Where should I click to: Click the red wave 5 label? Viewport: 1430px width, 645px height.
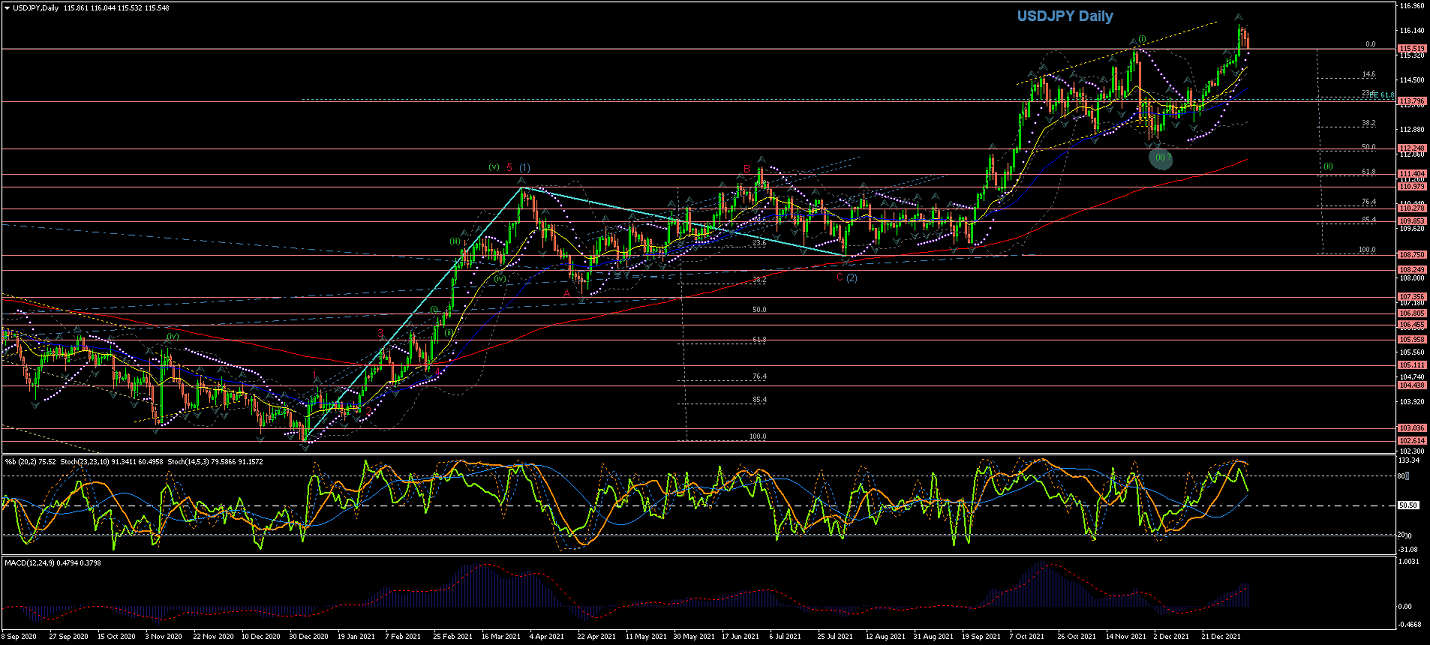click(509, 167)
